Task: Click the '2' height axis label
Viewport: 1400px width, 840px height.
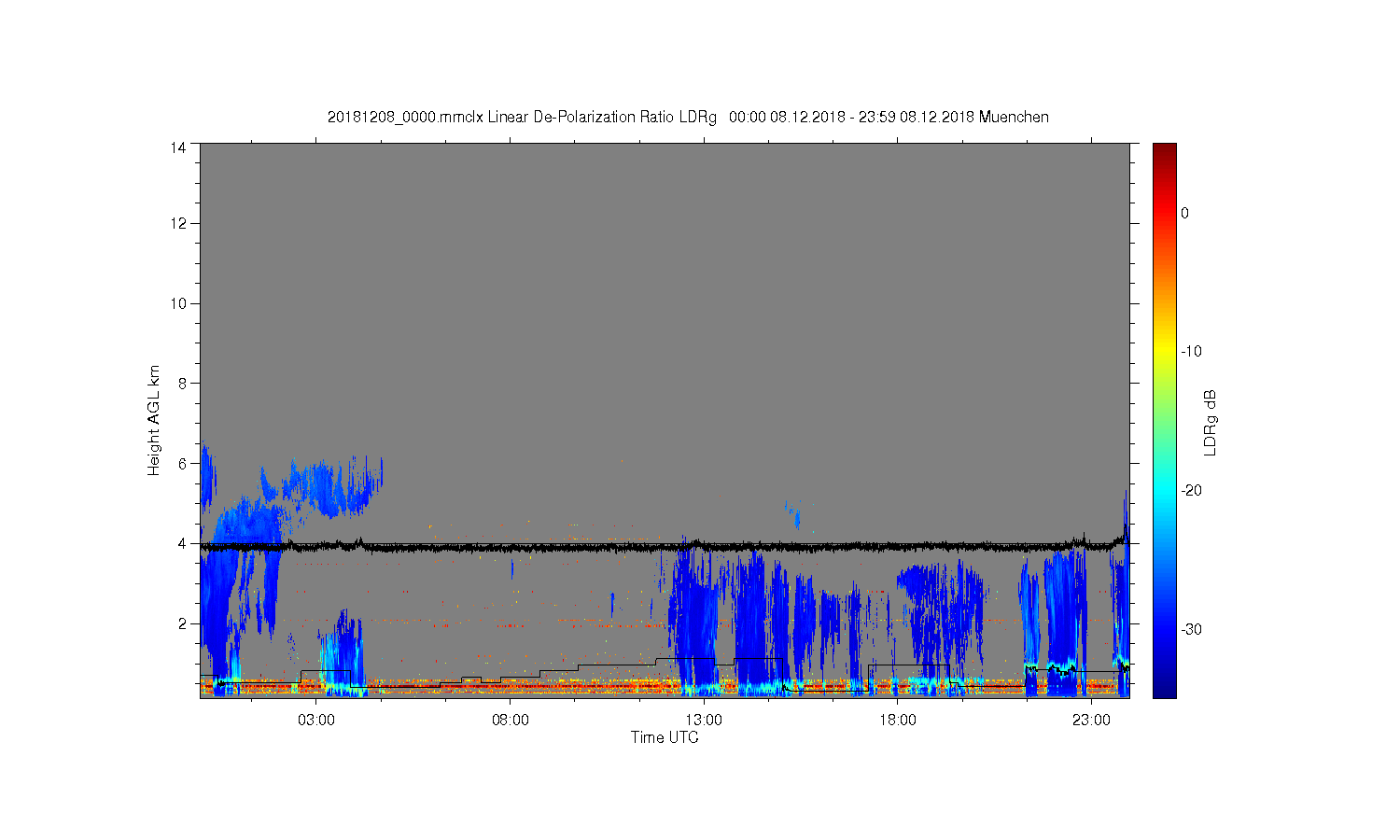Action: pos(182,623)
